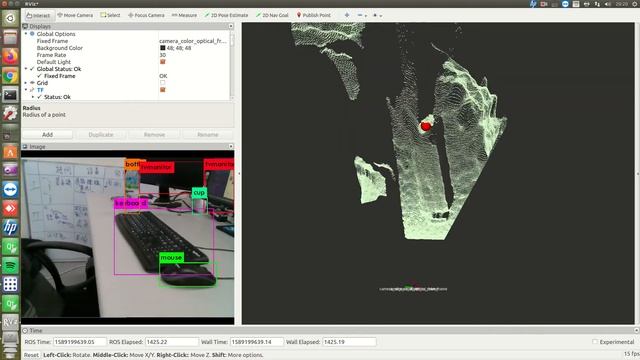This screenshot has height=360, width=640.
Task: Click the plus add-tool icon in toolbar
Action: [x=347, y=15]
